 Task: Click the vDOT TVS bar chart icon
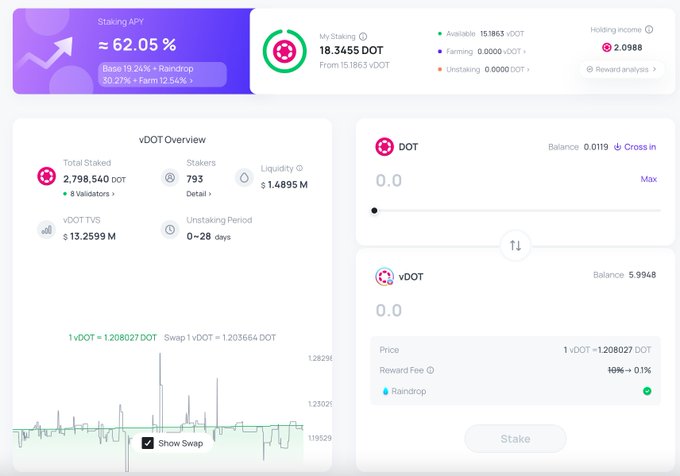click(x=46, y=230)
